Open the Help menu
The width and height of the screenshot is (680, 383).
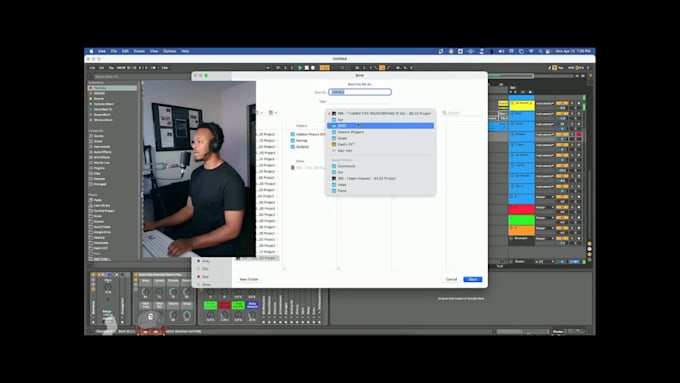click(185, 51)
